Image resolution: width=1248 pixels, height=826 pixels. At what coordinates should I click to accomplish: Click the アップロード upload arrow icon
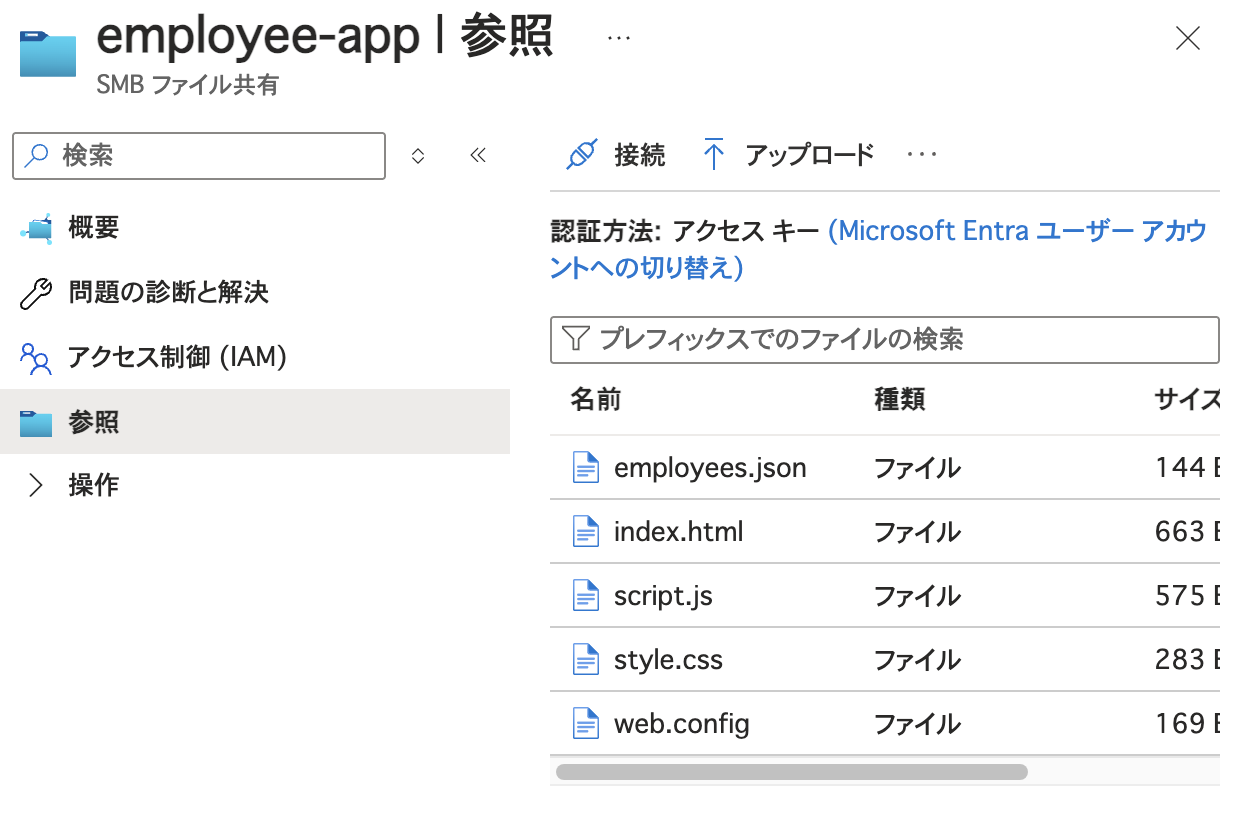[714, 153]
